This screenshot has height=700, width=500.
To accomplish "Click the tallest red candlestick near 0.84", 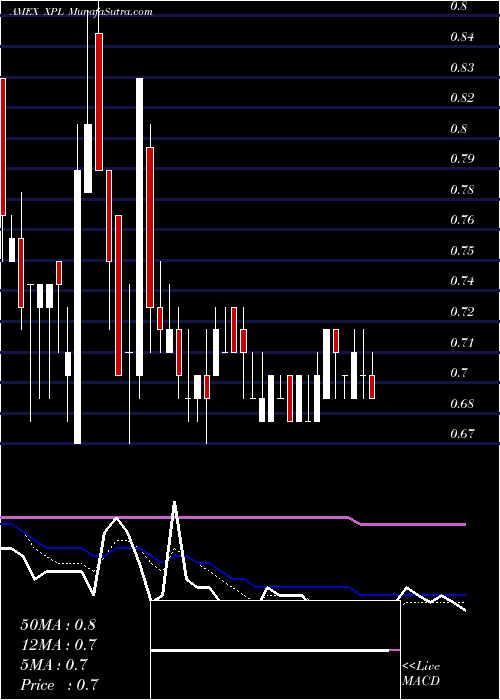I will pos(99,102).
